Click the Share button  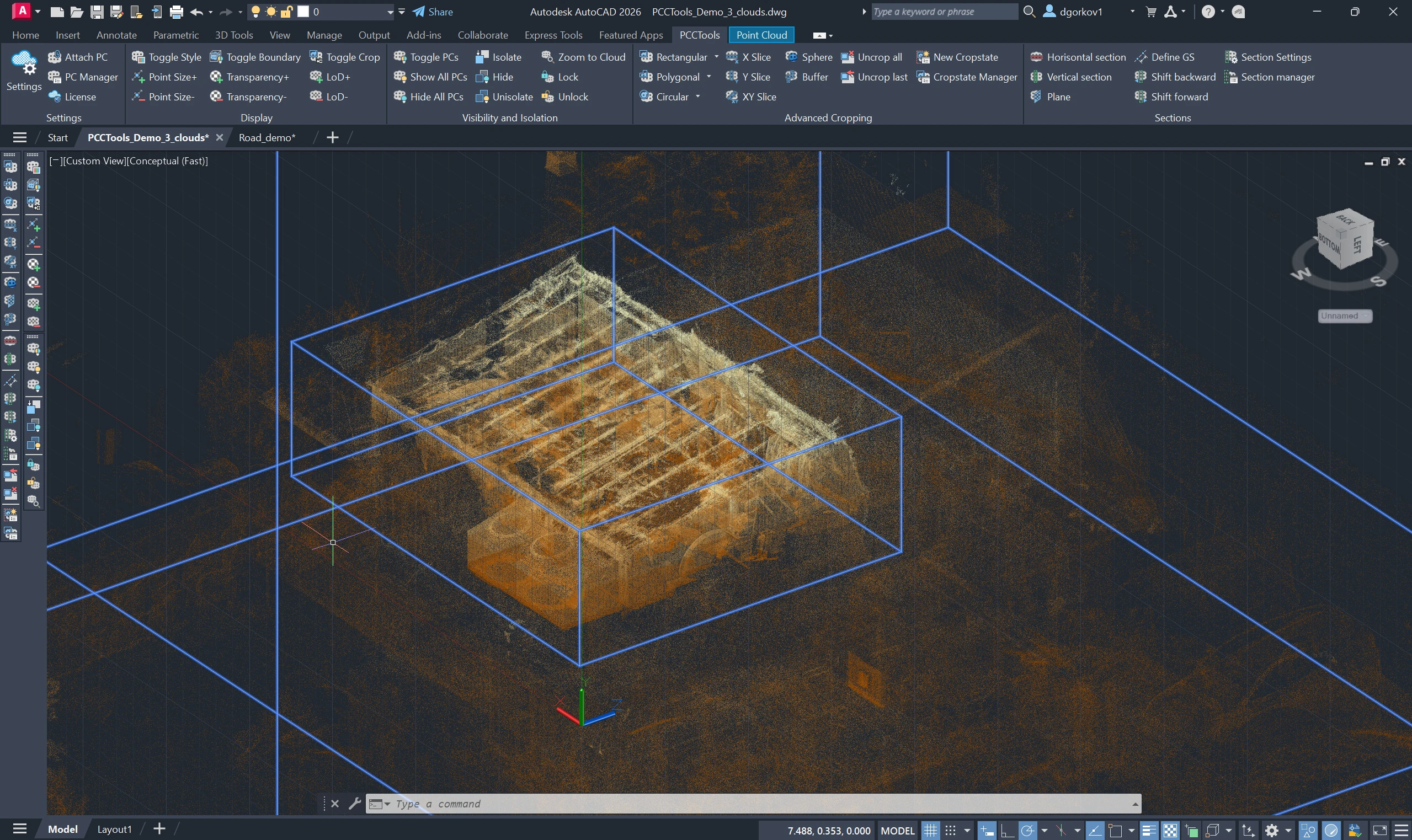point(433,12)
